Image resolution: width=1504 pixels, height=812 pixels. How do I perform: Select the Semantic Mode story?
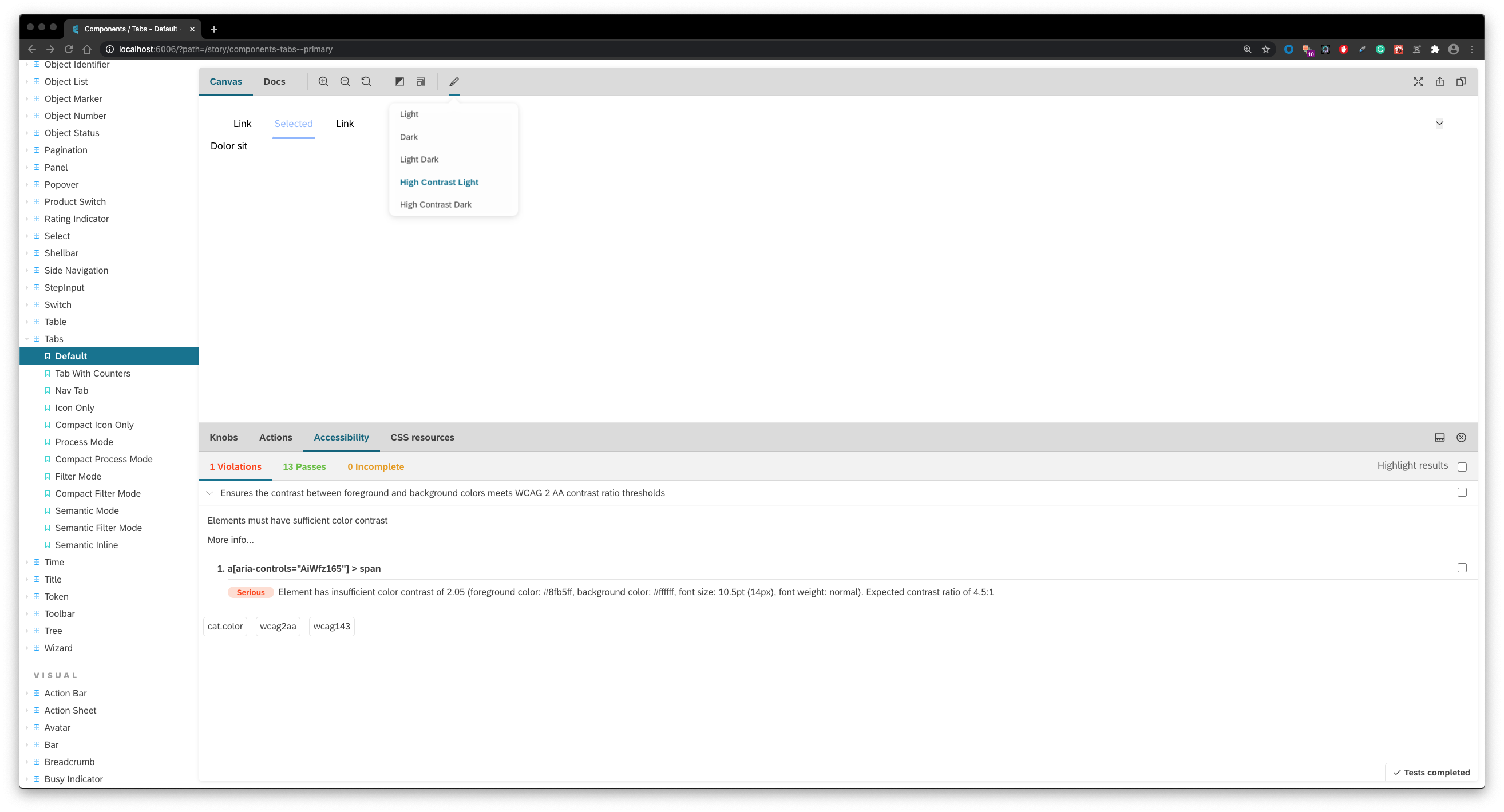pos(86,510)
